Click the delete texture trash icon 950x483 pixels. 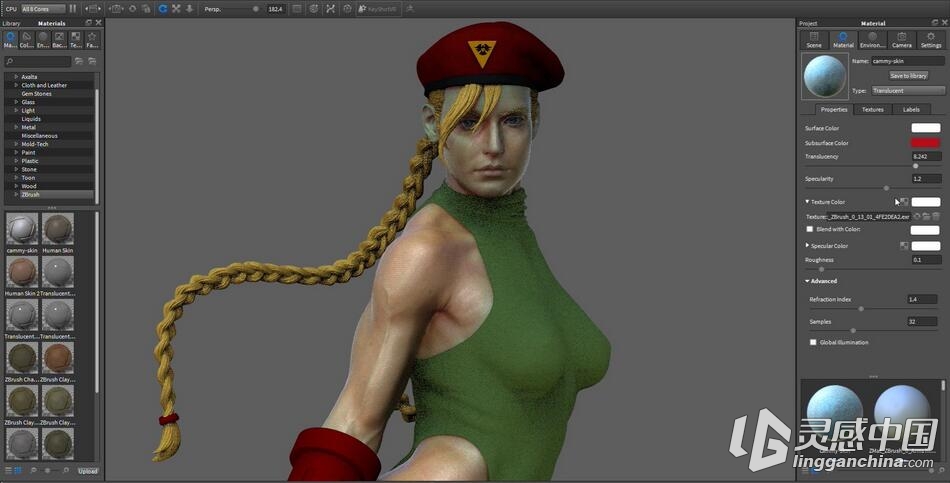point(936,216)
